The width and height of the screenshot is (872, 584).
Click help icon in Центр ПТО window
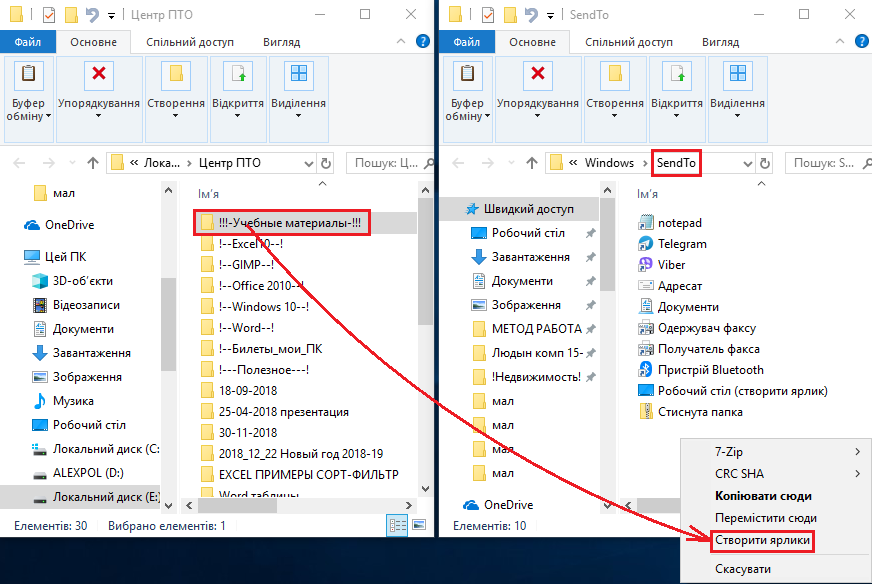(x=423, y=41)
